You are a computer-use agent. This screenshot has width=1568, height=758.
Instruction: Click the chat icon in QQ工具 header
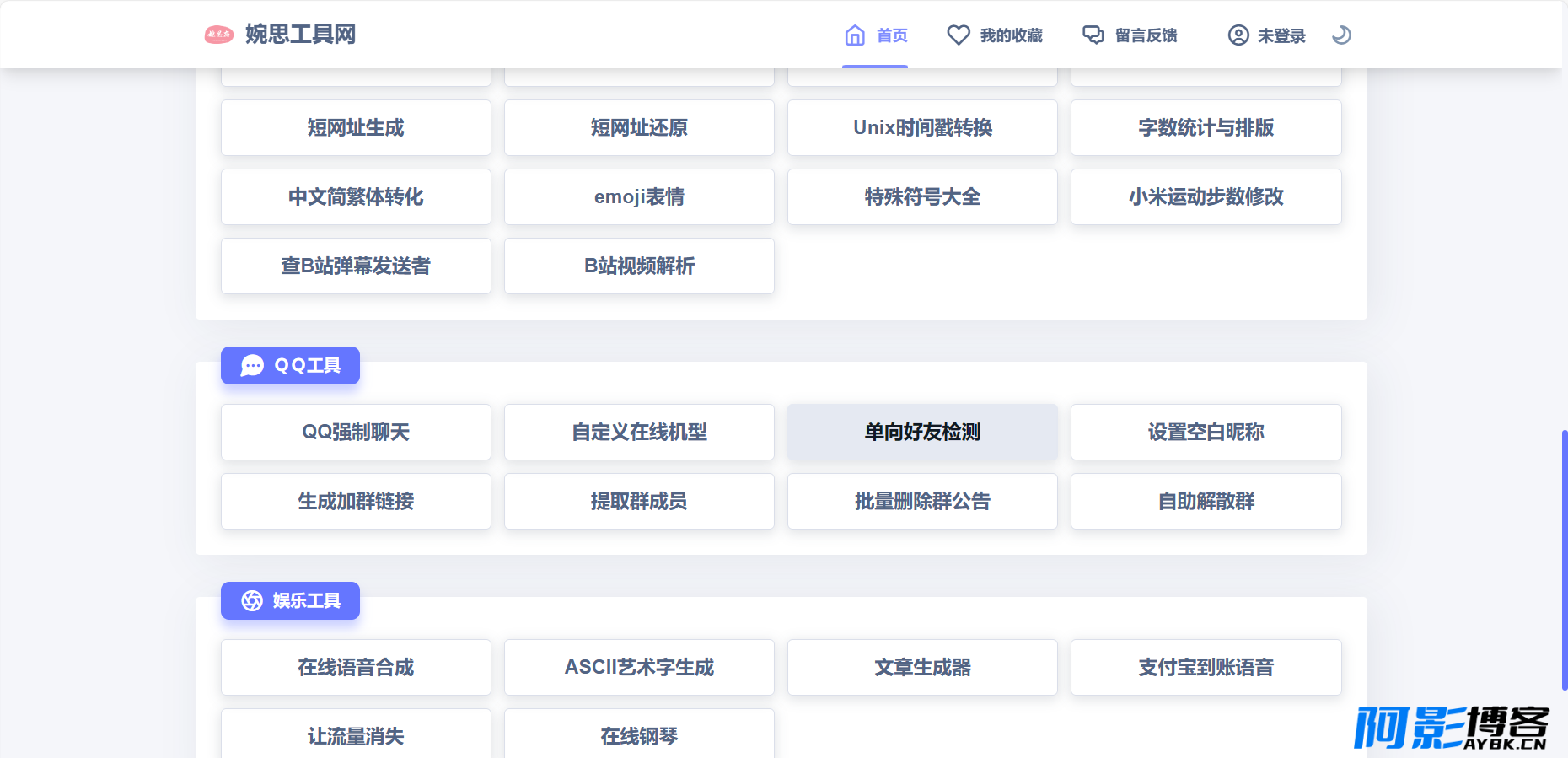(252, 365)
